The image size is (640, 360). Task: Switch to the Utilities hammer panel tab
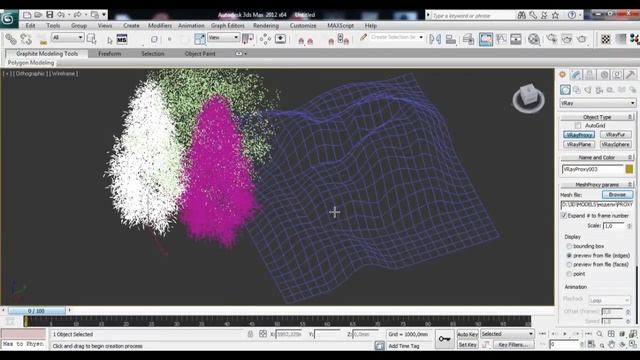click(630, 75)
